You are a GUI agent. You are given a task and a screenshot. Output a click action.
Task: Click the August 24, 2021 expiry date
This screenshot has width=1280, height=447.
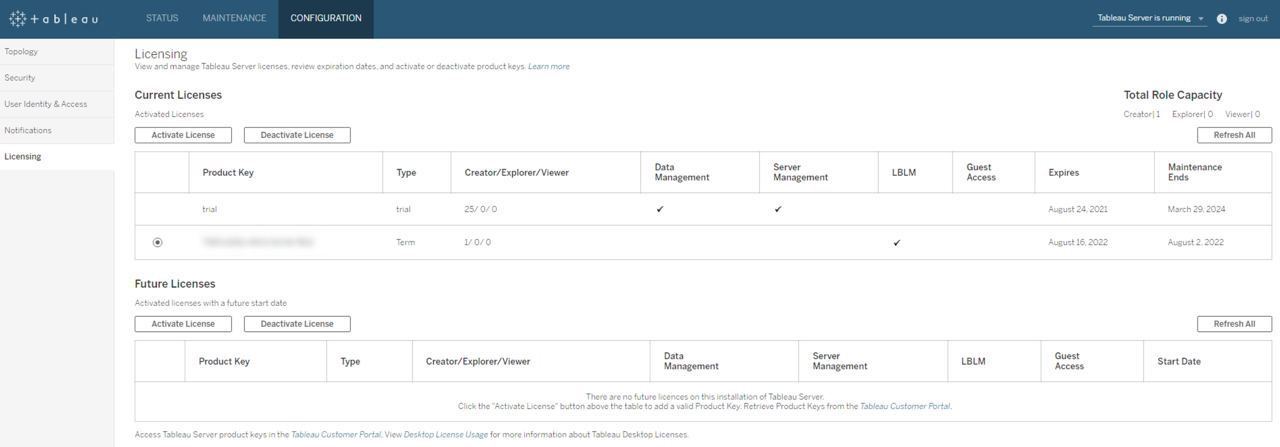pos(1078,209)
